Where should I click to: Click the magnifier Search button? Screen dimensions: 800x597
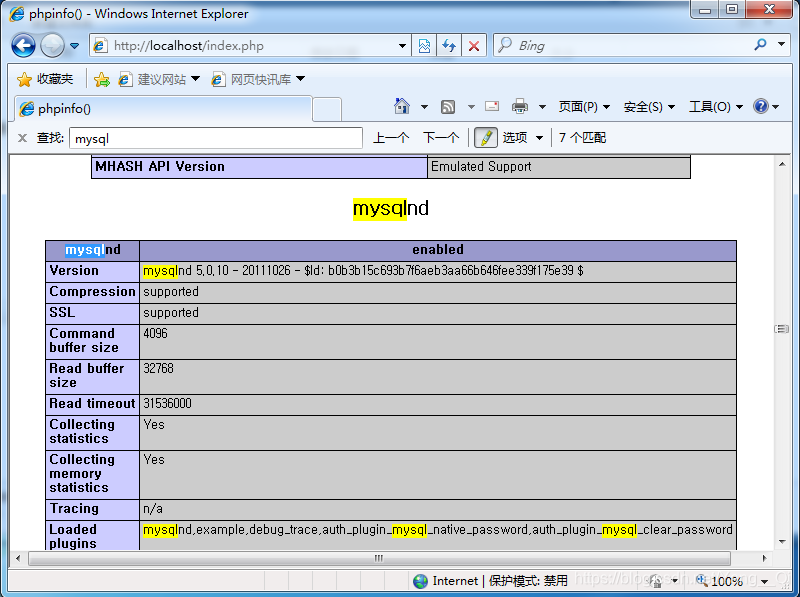pyautogui.click(x=760, y=45)
